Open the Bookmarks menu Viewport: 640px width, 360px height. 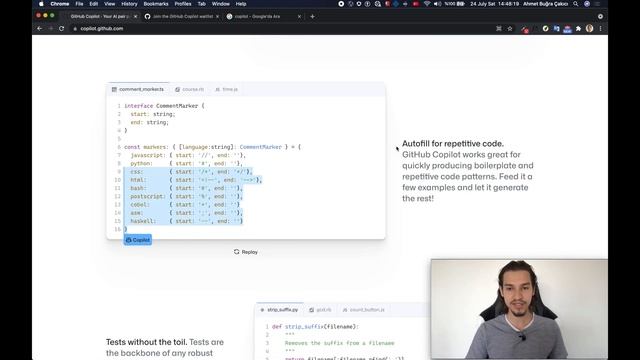(x=156, y=4)
